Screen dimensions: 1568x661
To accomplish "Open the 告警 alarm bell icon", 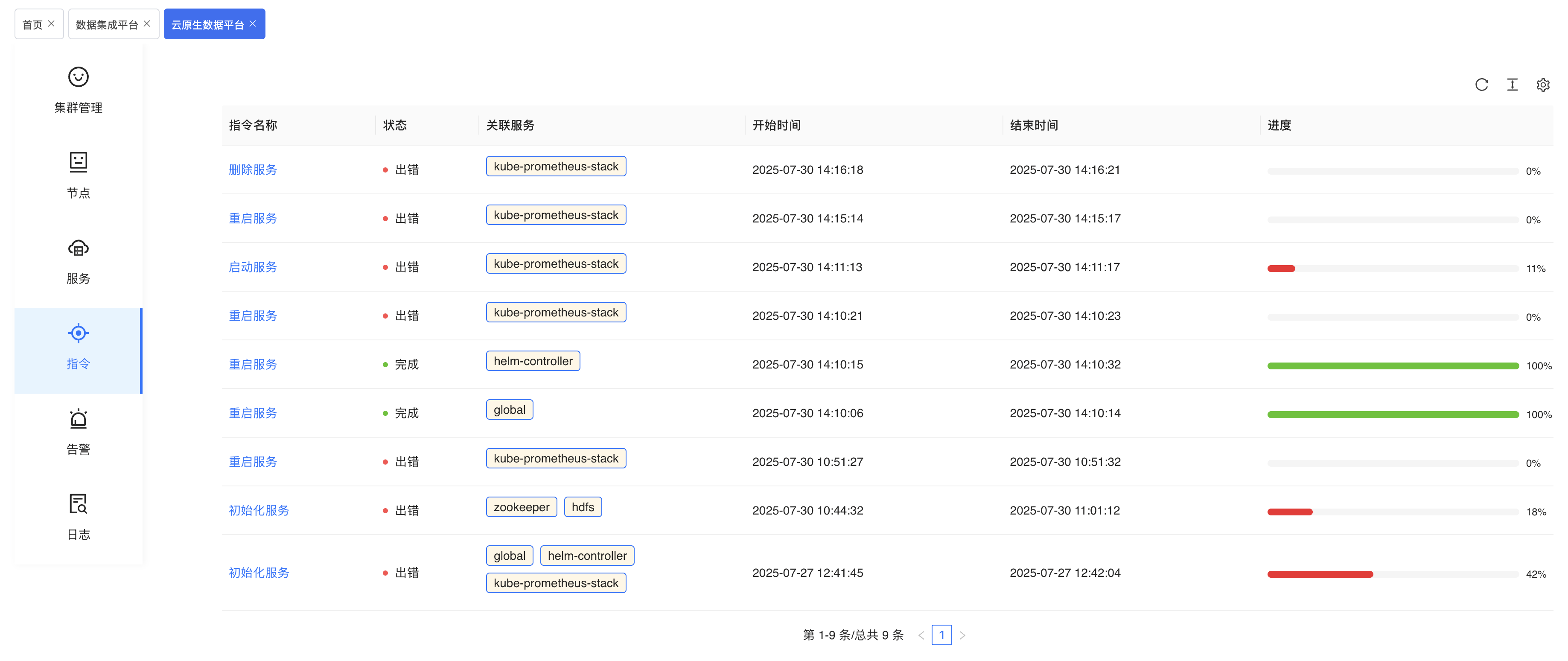I will [78, 419].
